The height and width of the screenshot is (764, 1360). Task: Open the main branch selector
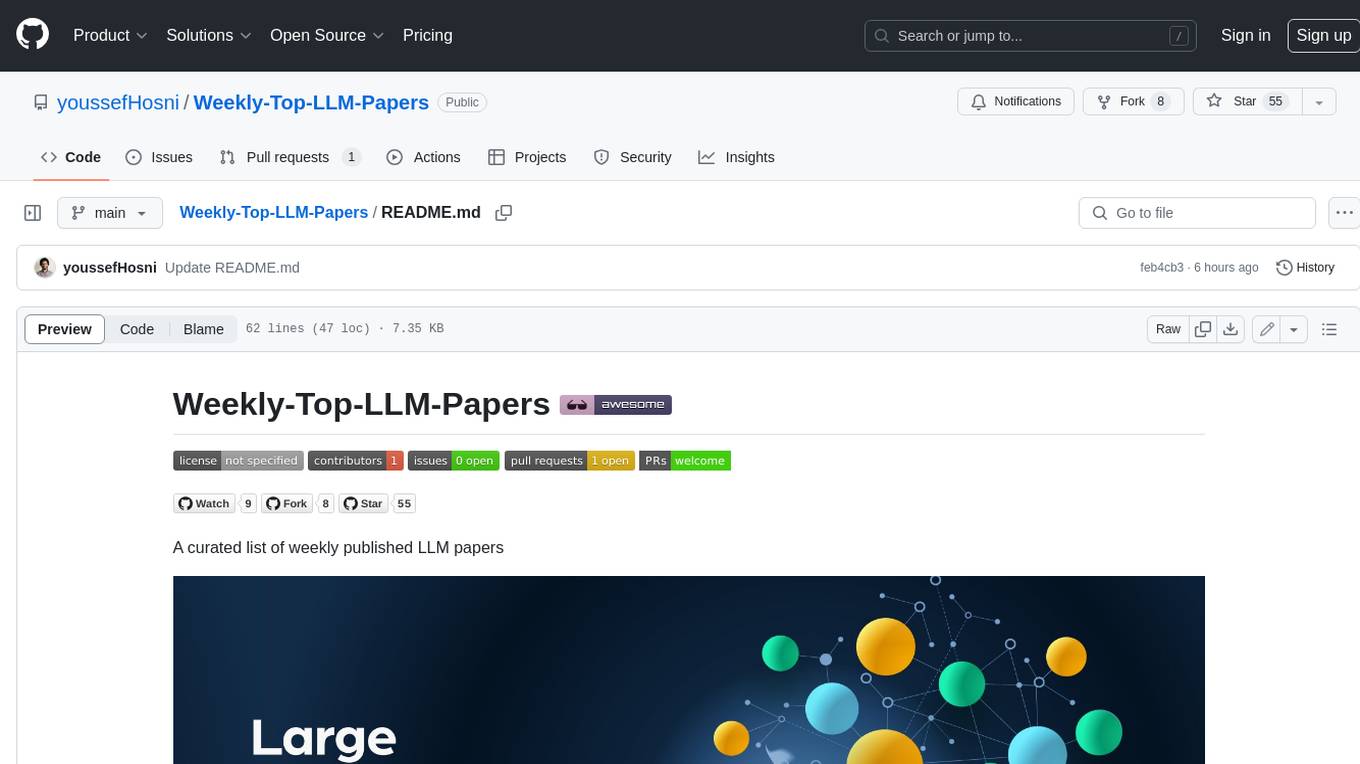coord(109,213)
